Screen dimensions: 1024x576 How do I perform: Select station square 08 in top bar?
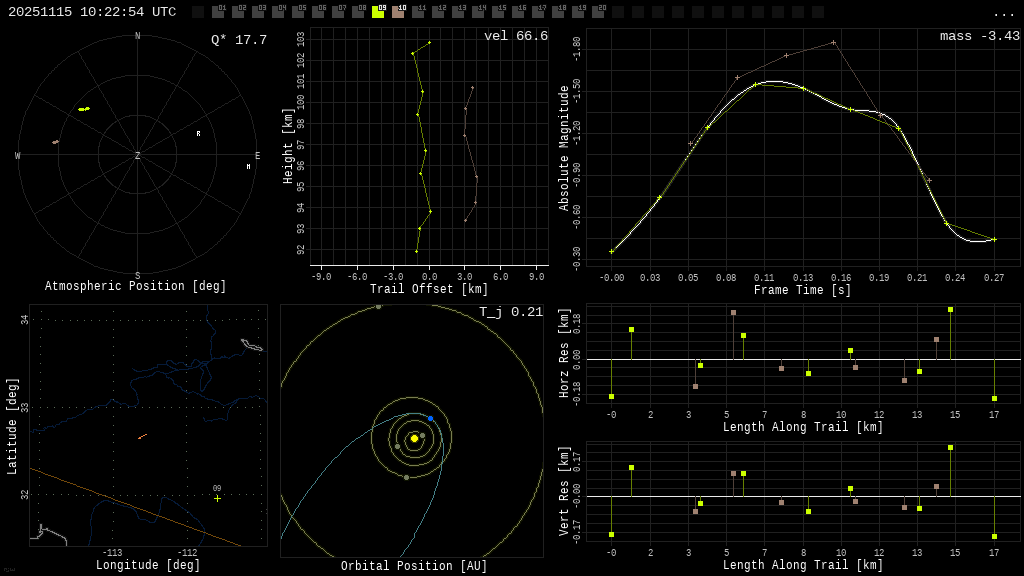pyautogui.click(x=358, y=12)
